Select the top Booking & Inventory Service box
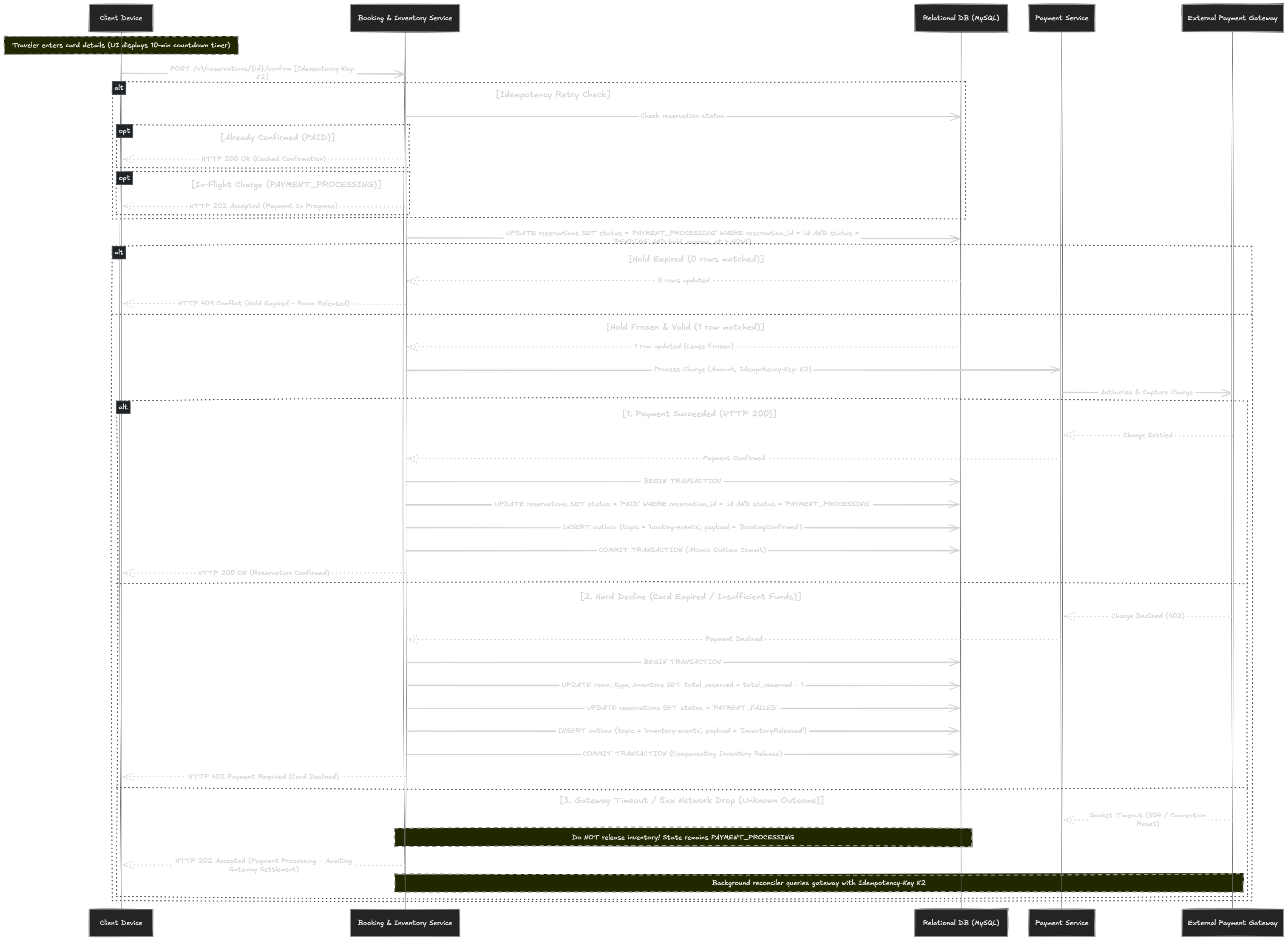Screen dimensions: 1288x941 coord(405,18)
